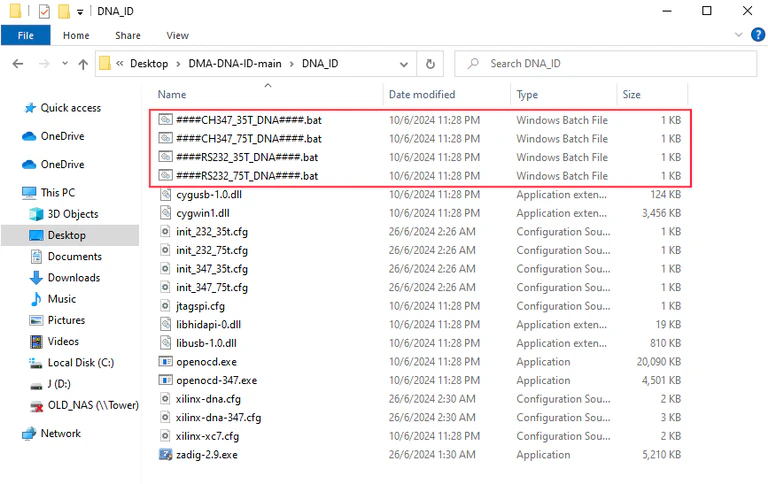This screenshot has width=768, height=484.
Task: Open the Share ribbon tab
Action: 128,35
